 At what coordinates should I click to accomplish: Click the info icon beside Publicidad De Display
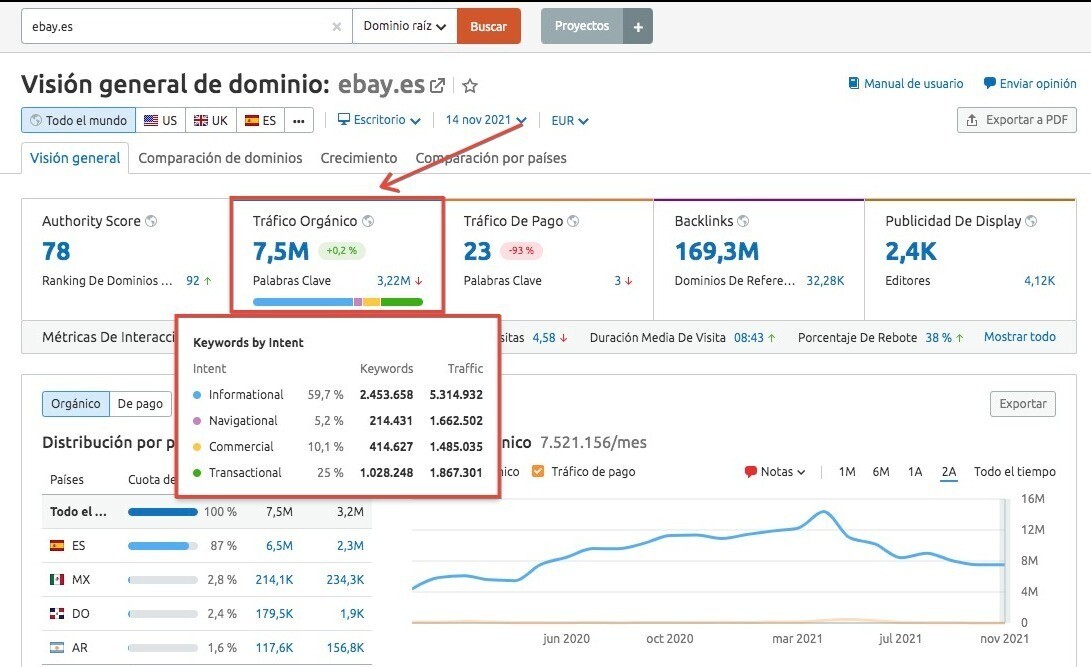pos(1031,221)
